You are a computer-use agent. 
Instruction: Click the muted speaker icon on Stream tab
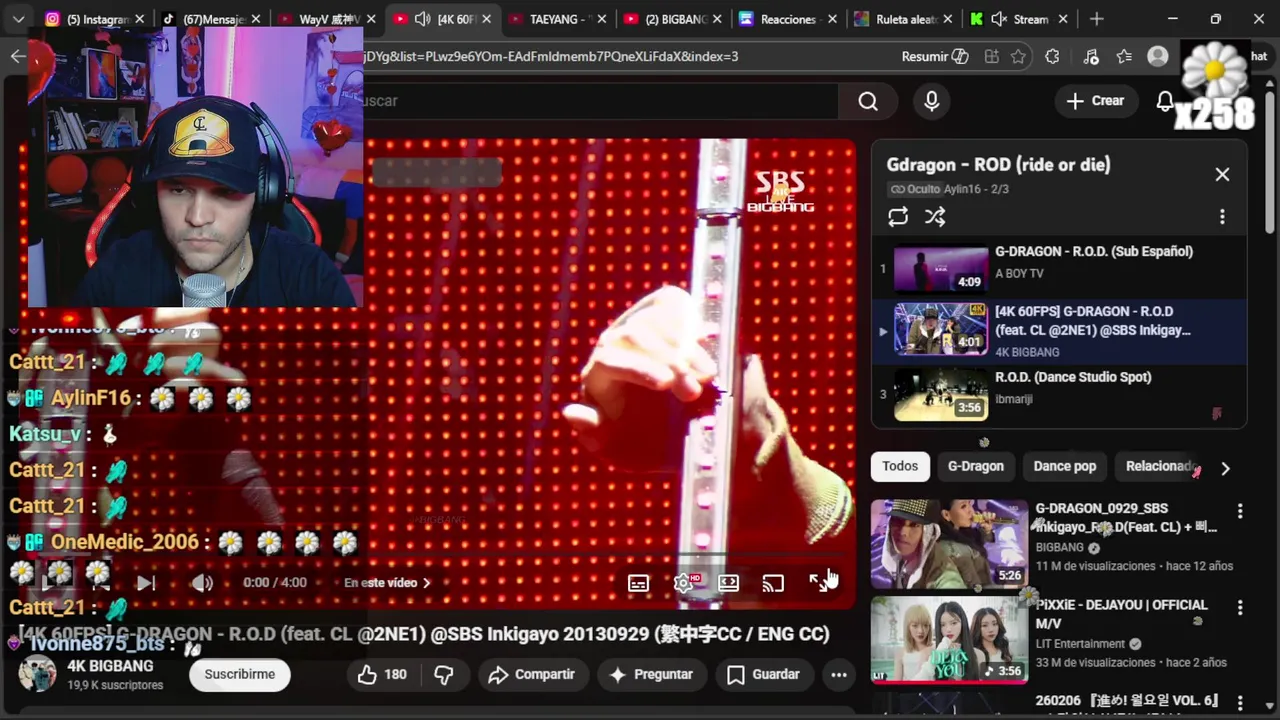(998, 19)
